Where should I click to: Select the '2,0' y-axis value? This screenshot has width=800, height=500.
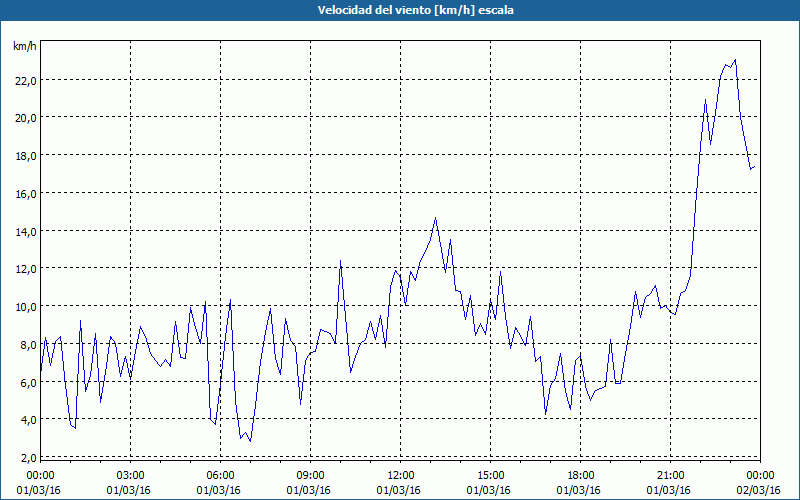(x=30, y=458)
